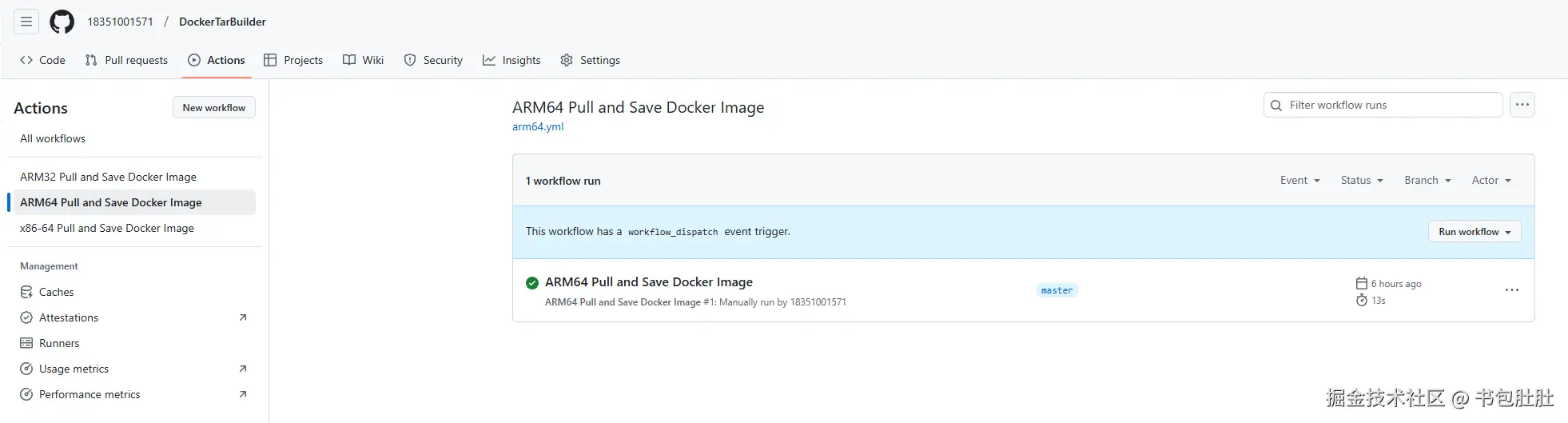This screenshot has width=1568, height=423.
Task: Click the Caches database icon
Action: (x=26, y=292)
